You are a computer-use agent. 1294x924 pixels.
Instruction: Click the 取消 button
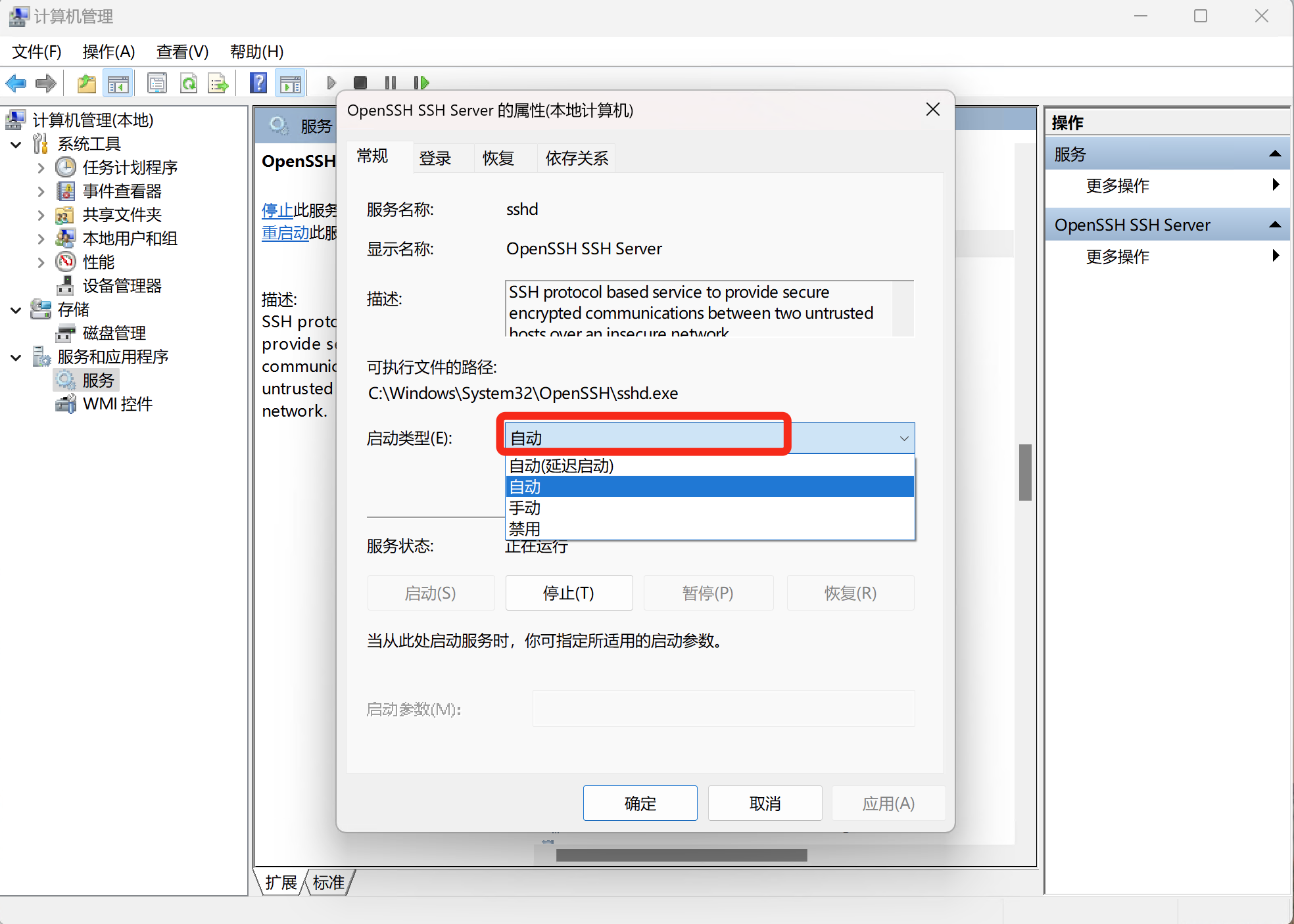click(765, 803)
